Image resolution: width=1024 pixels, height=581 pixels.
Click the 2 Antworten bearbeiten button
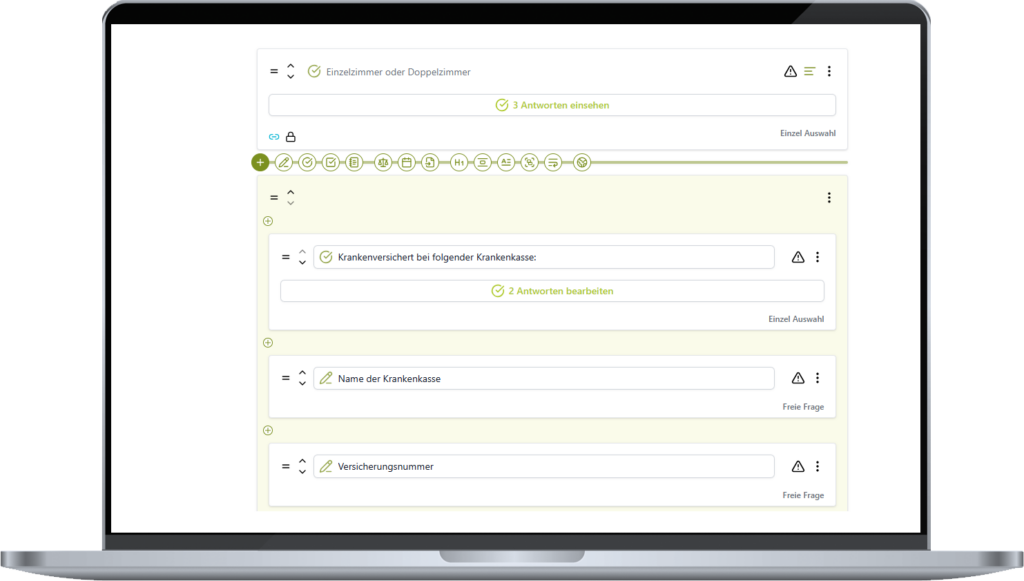(x=552, y=291)
